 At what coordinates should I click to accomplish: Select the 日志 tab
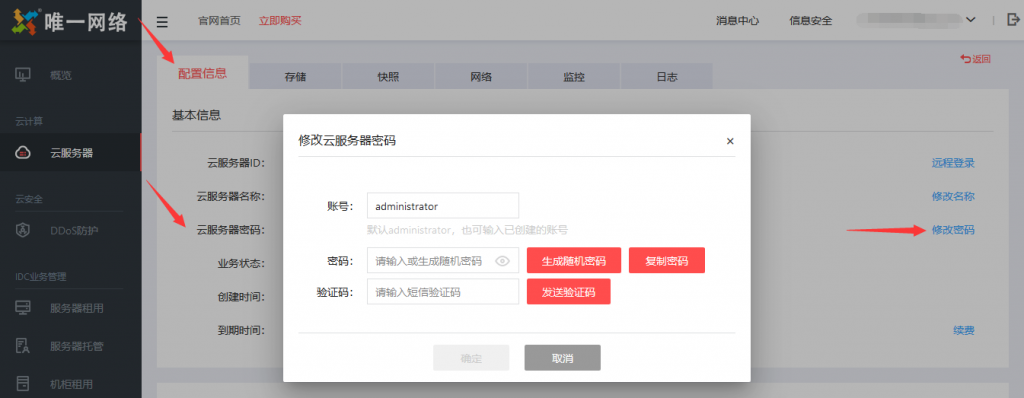coord(667,76)
